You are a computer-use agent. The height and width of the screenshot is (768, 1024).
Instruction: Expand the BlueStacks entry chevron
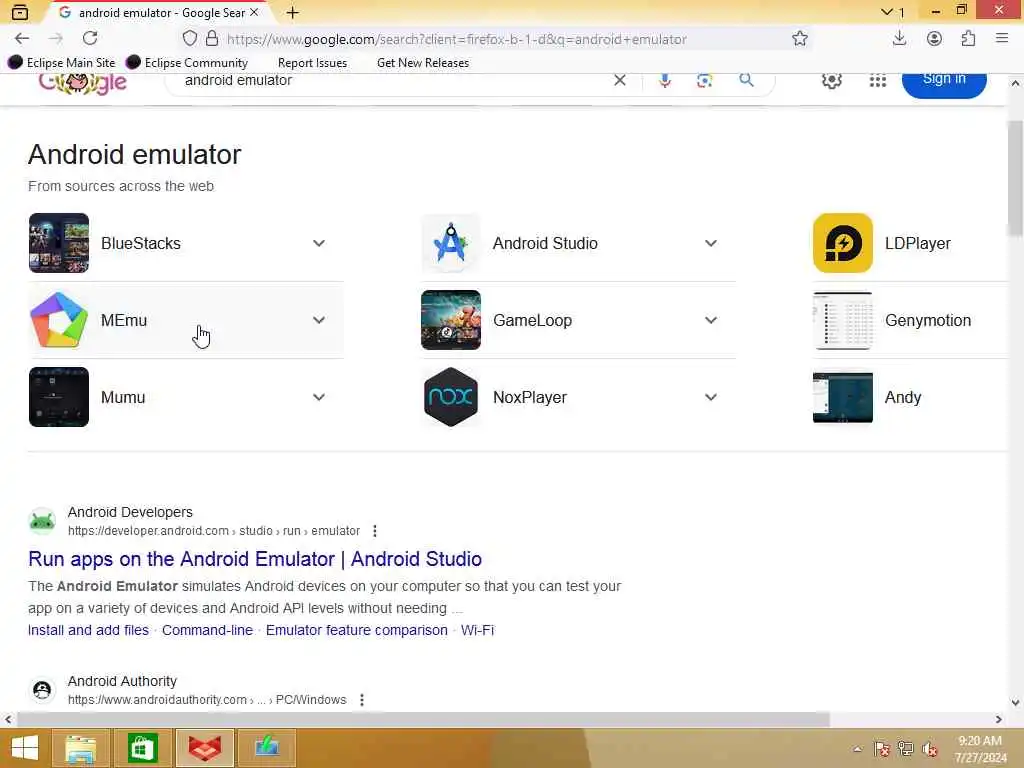click(319, 244)
